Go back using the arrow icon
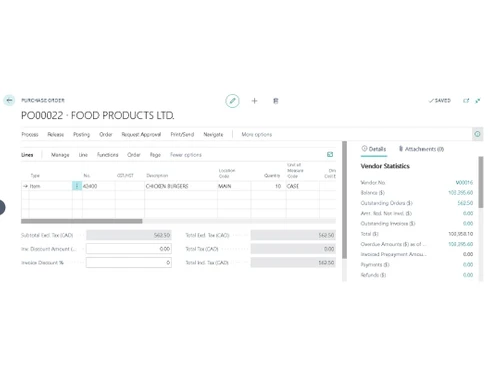This screenshot has width=500, height=375. click(9, 100)
